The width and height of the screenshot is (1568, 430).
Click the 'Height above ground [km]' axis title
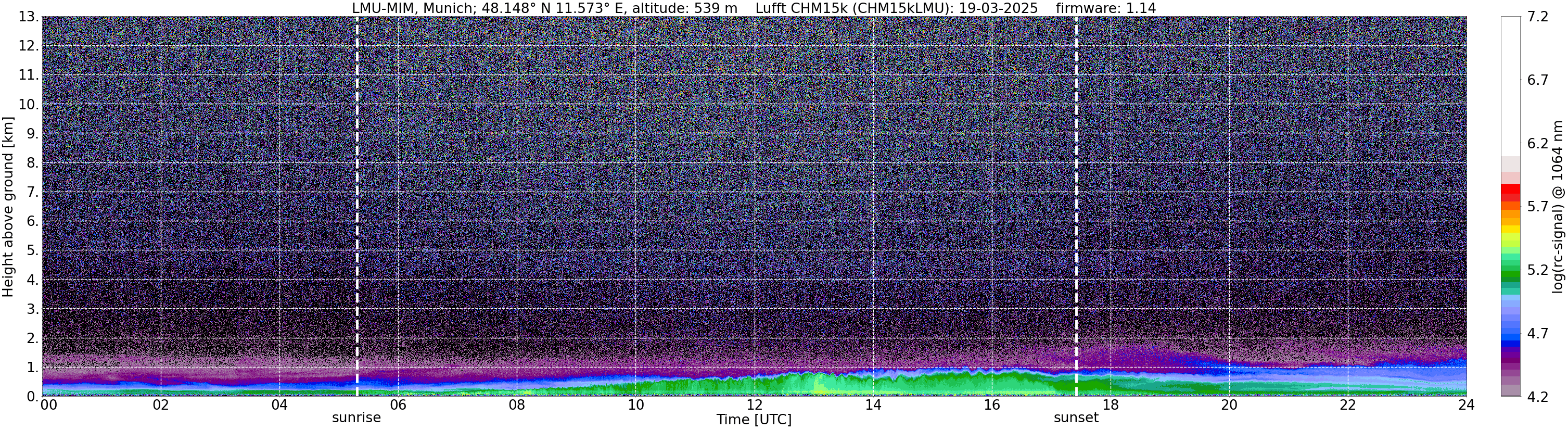[x=8, y=207]
